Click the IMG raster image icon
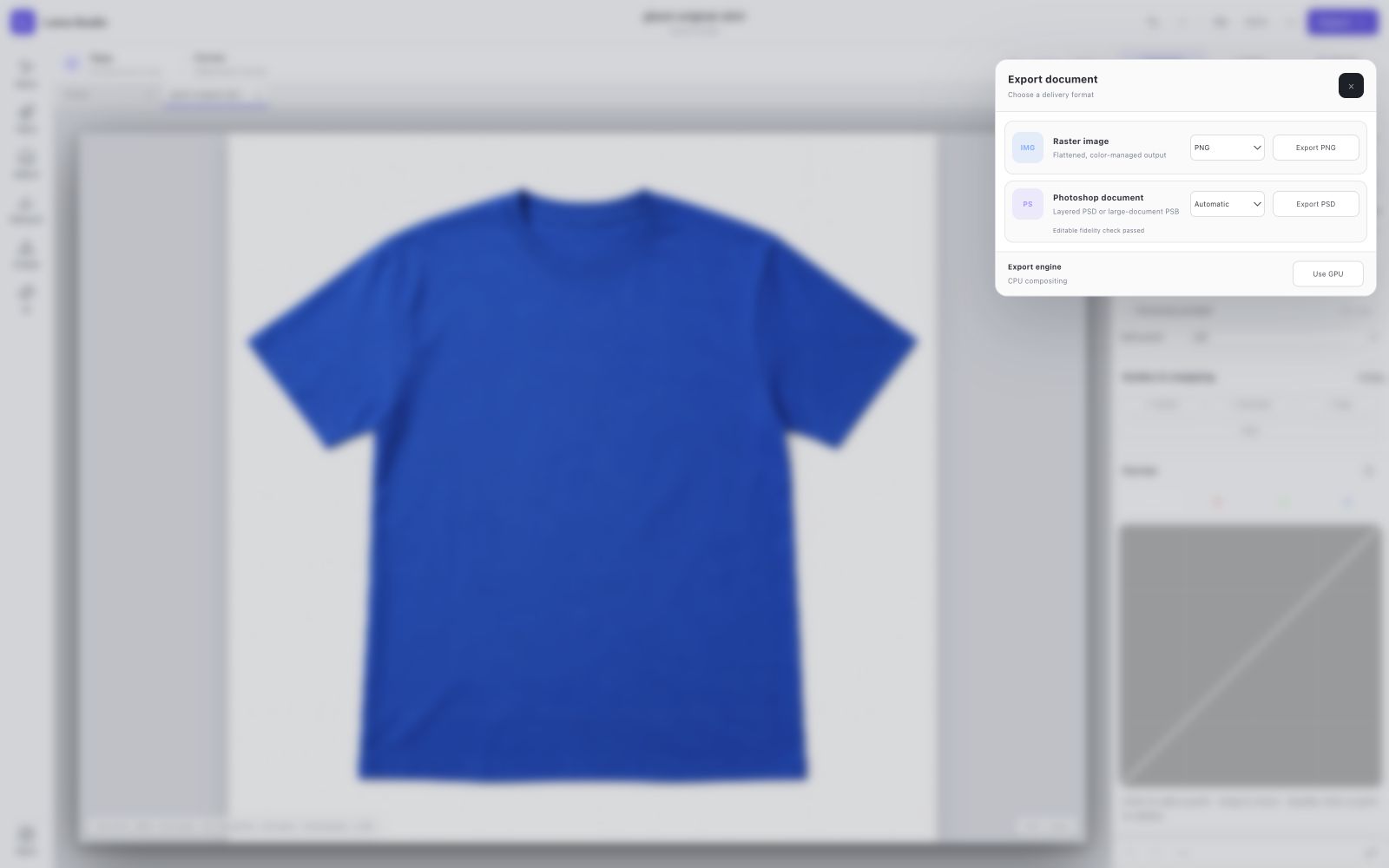The width and height of the screenshot is (1389, 868). coord(1028,148)
